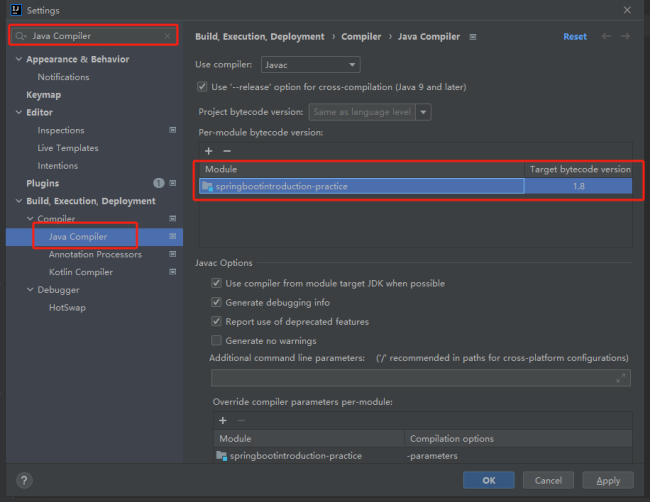Open Plugins settings page
The image size is (650, 502).
[43, 183]
